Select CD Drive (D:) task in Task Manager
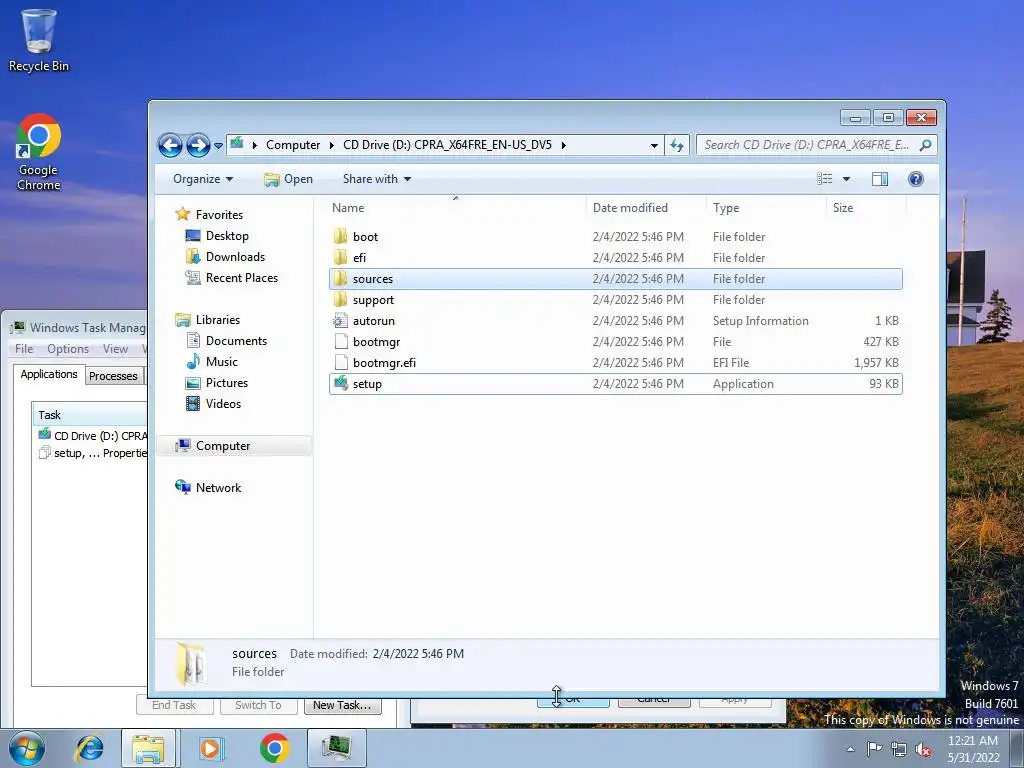 coord(92,436)
